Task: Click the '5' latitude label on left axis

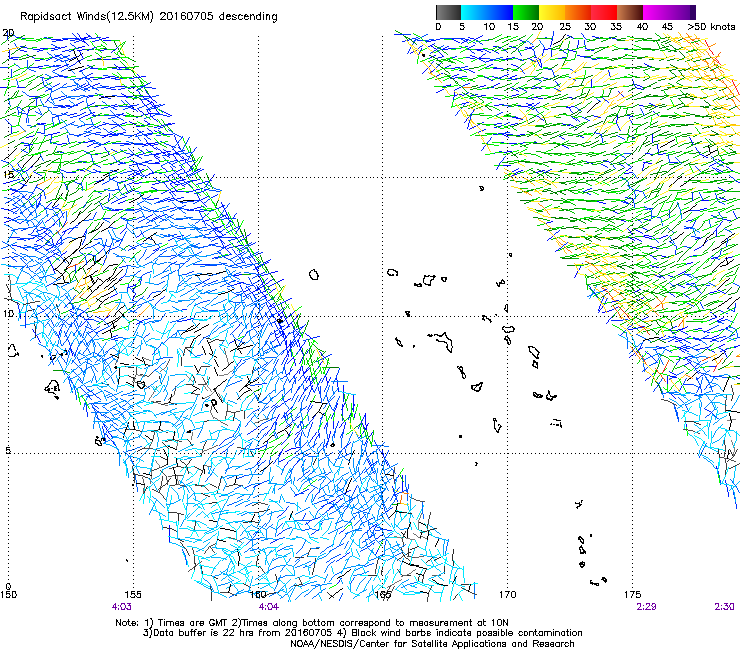Action: (x=8, y=450)
